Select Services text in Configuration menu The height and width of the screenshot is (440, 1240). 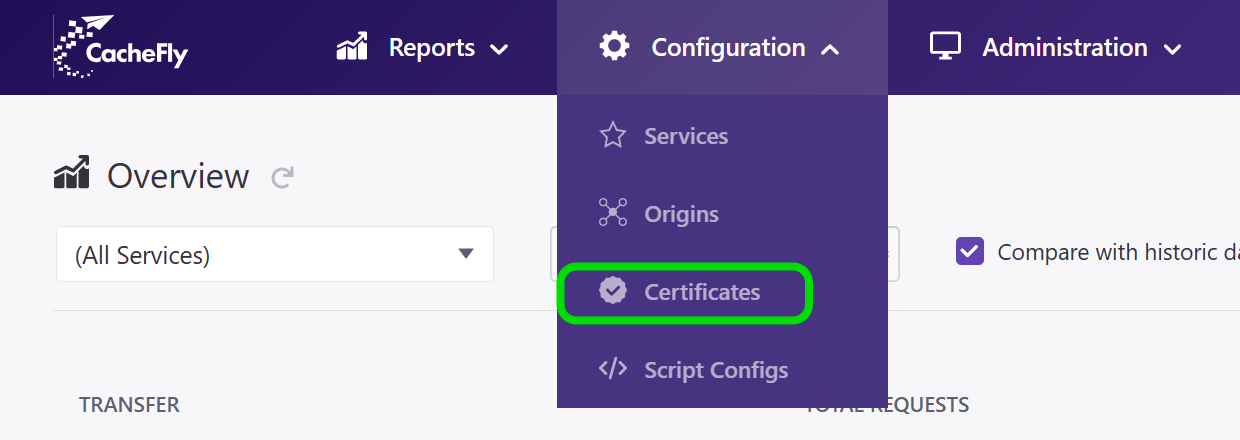686,136
